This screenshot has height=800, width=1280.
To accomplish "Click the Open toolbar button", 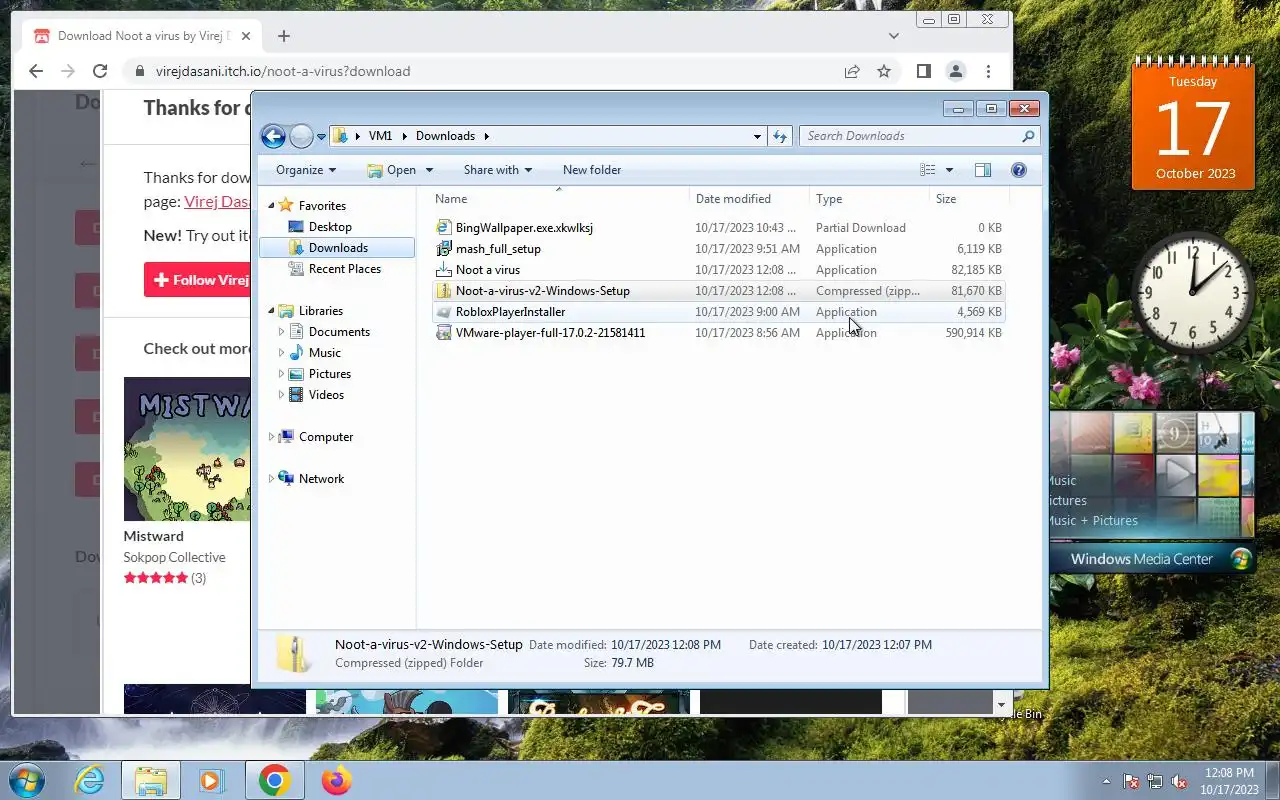I will click(x=391, y=170).
